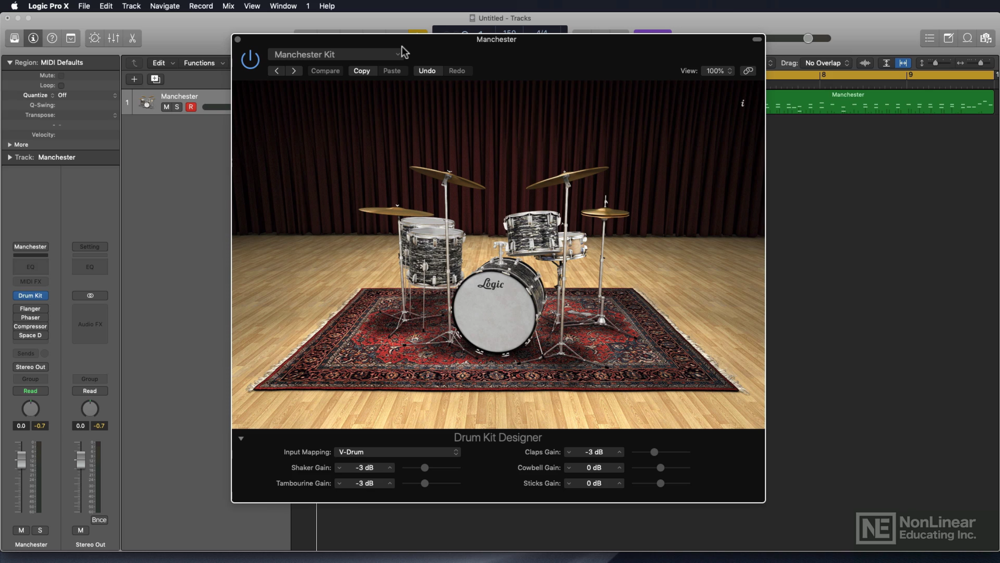Expand the Track Manchester section
The height and width of the screenshot is (563, 1000).
tap(10, 157)
